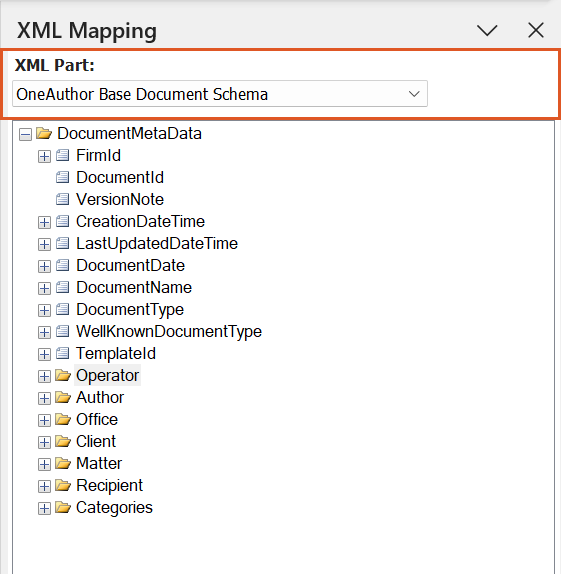Click the FirmId element icon
Viewport: 561px width, 574px height.
click(63, 155)
